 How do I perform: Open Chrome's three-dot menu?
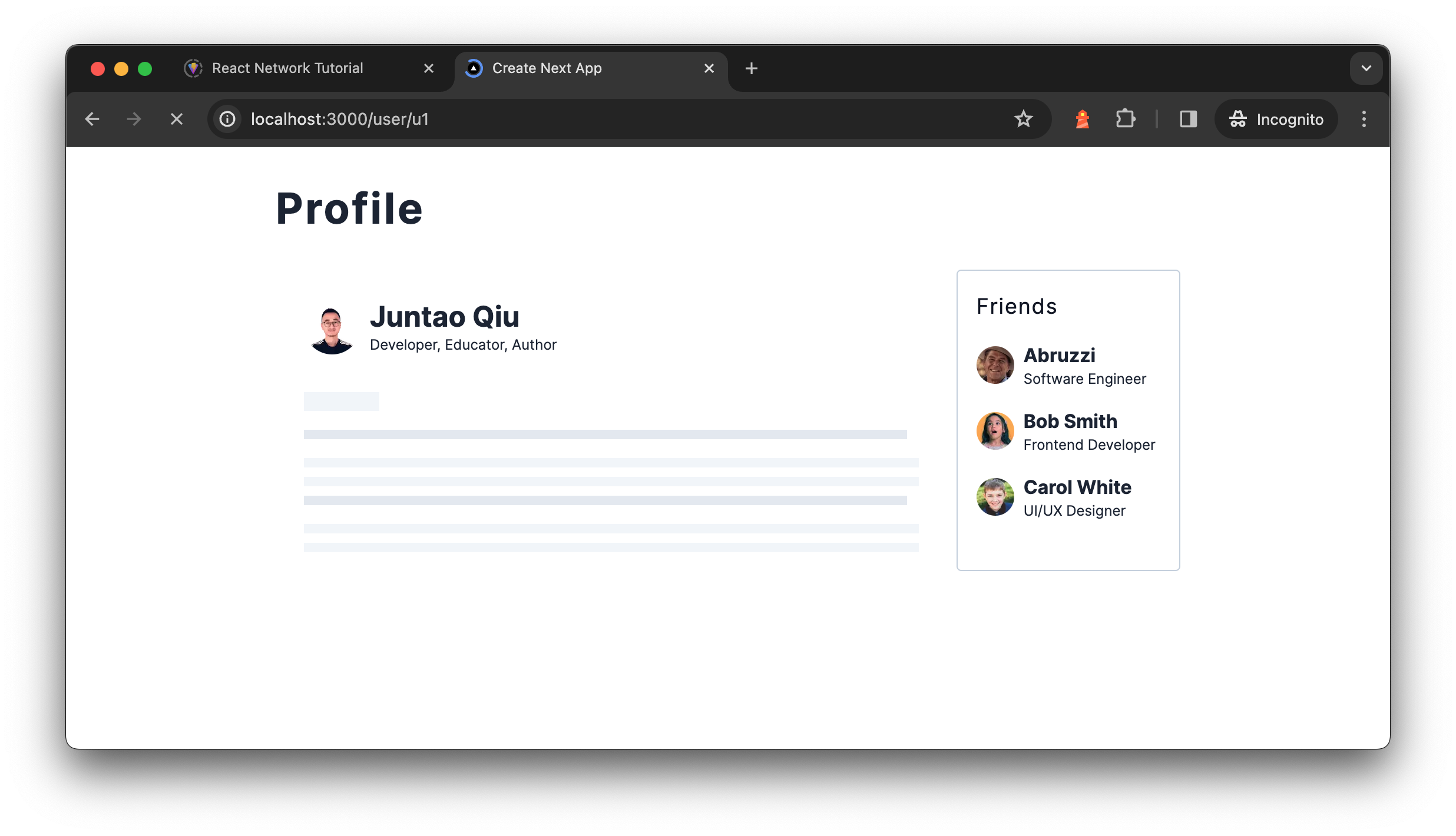point(1364,119)
